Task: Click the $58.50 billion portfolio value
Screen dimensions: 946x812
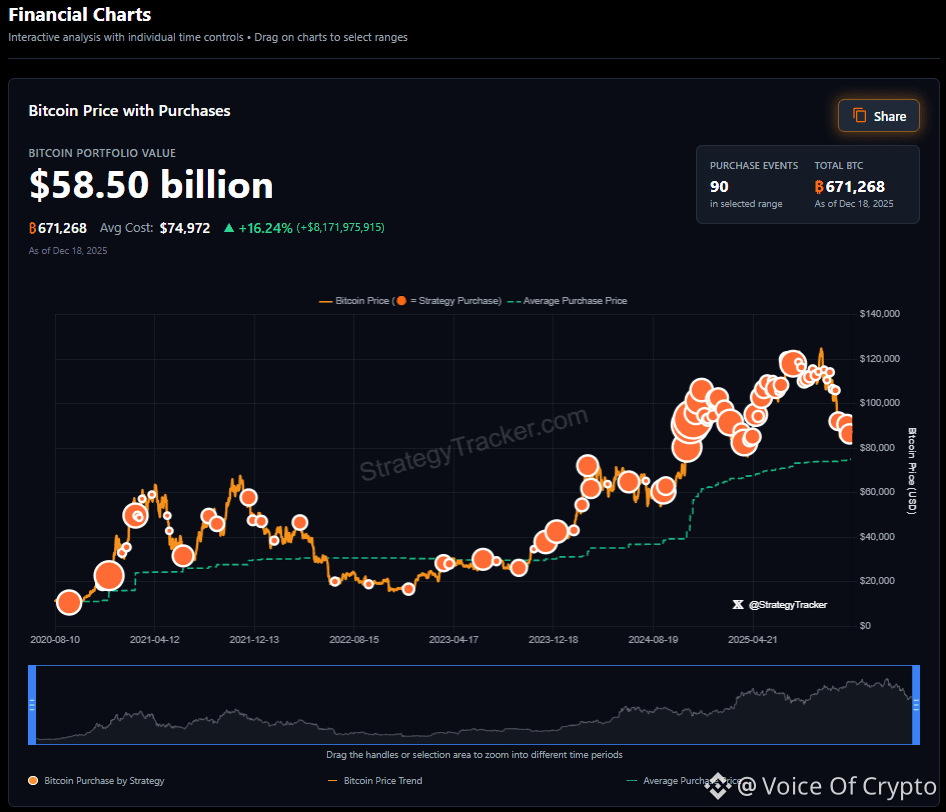Action: point(151,186)
